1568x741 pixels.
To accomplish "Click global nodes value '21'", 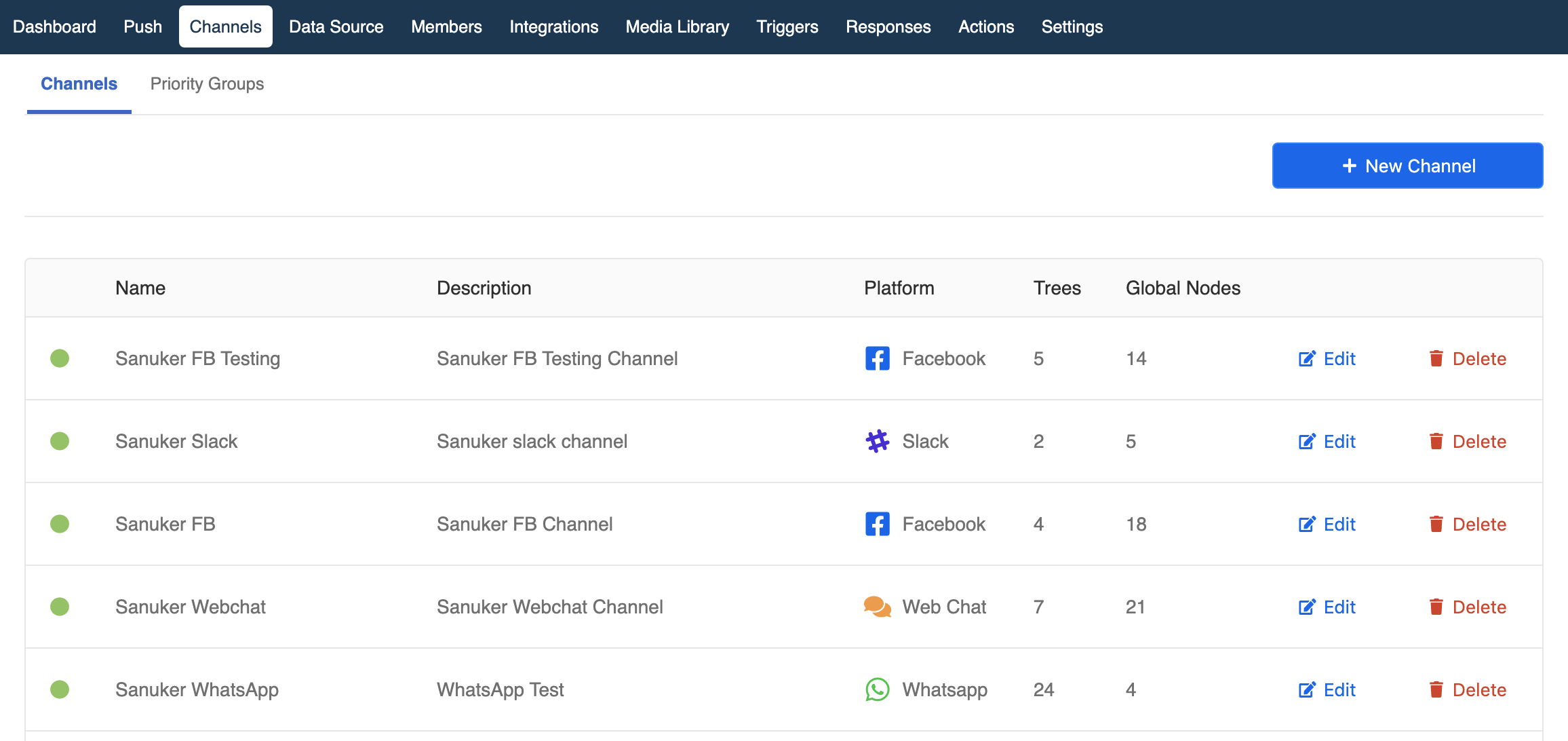I will tap(1135, 607).
